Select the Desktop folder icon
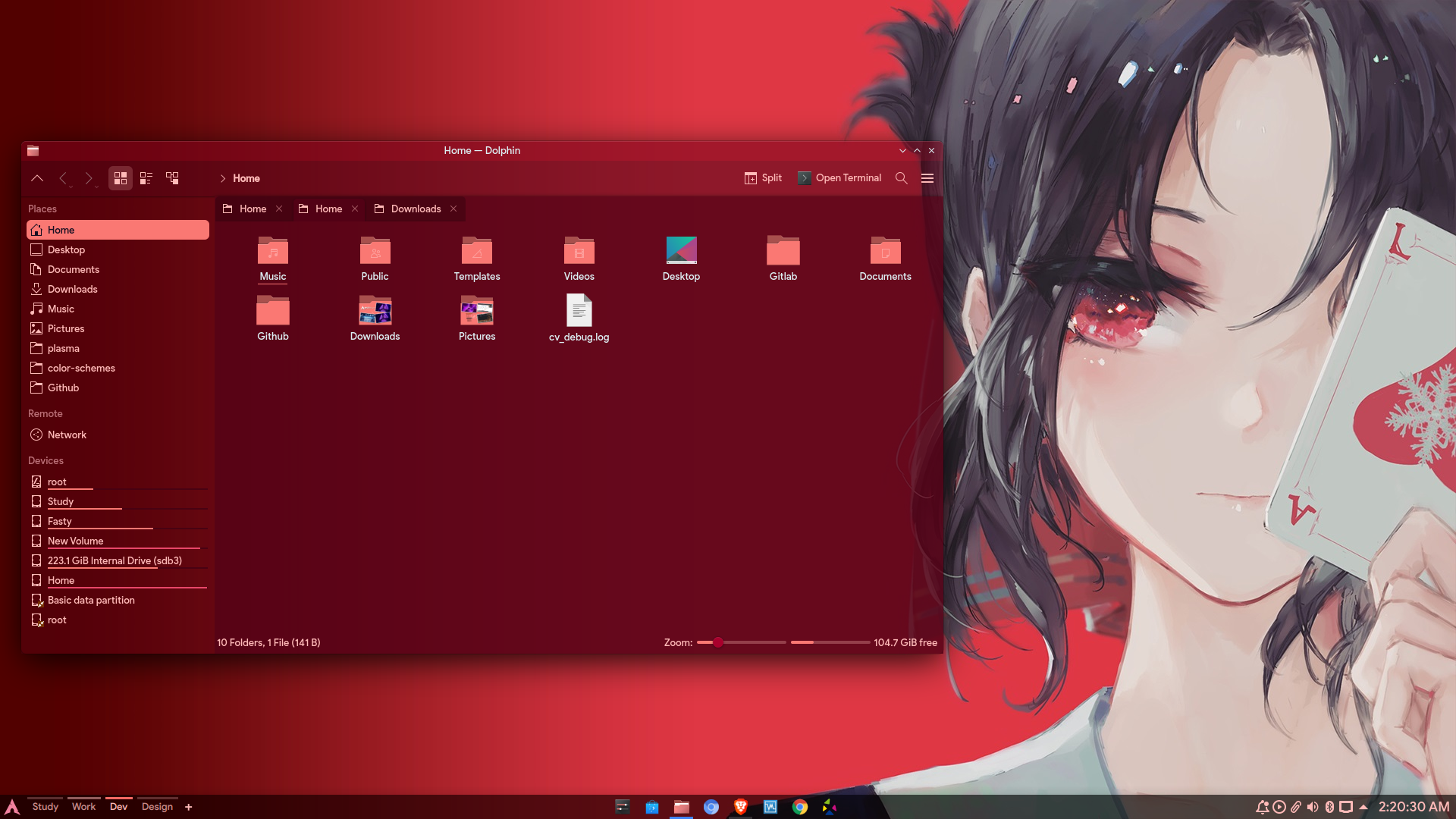This screenshot has height=819, width=1456. pyautogui.click(x=681, y=250)
